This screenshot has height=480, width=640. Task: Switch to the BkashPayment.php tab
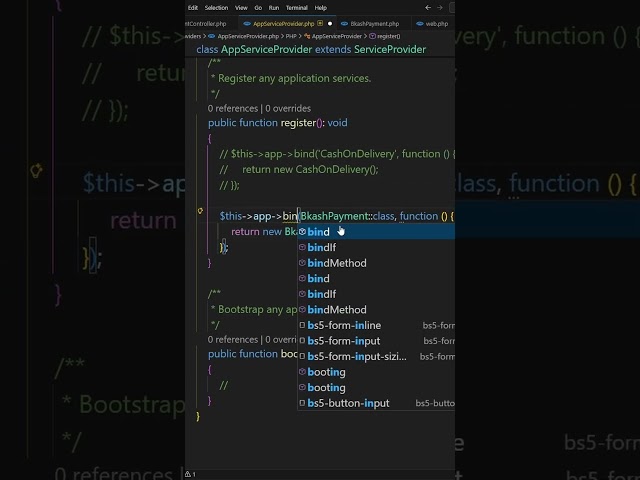(375, 24)
